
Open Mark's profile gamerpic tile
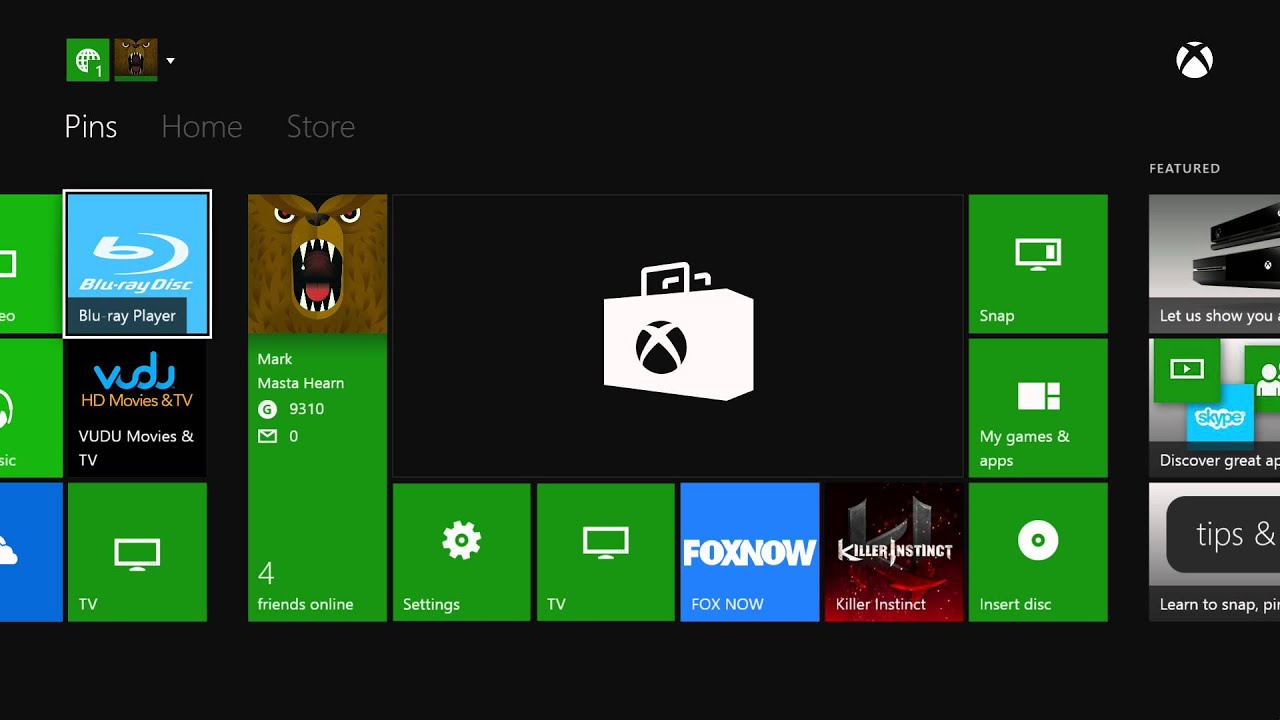point(317,264)
